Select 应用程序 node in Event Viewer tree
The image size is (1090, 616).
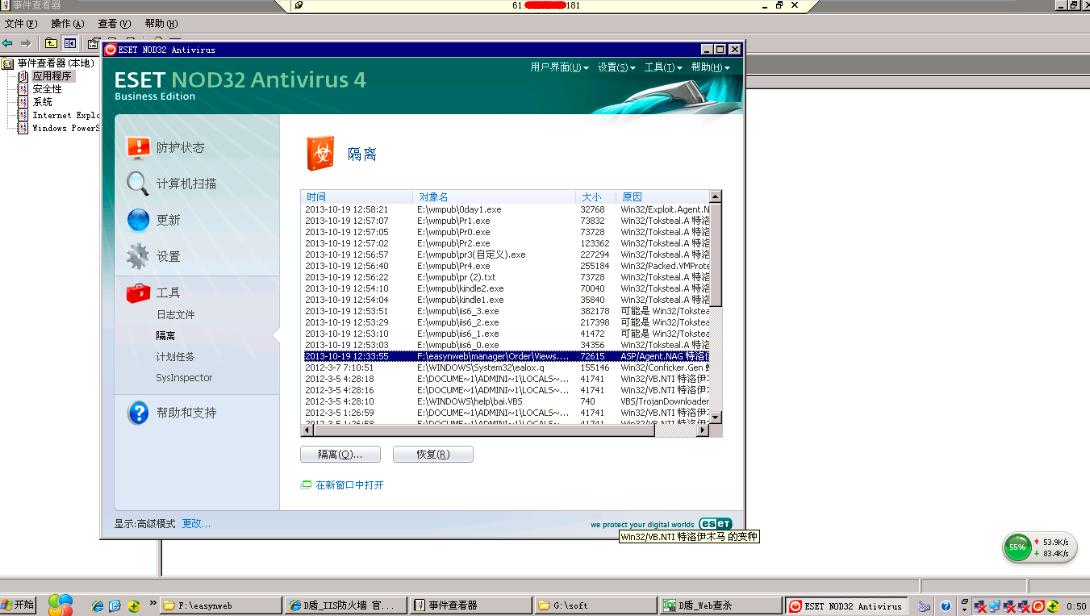point(52,76)
